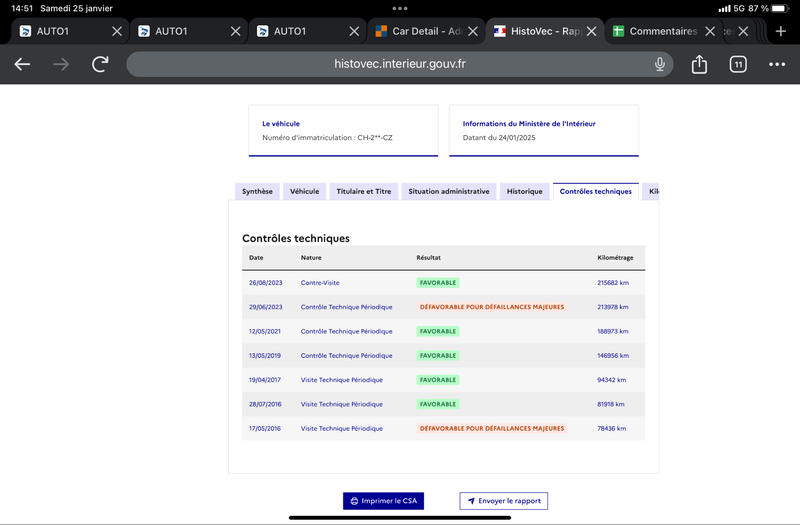Close the third AUTO1 tab
This screenshot has height=525, width=800.
[354, 31]
